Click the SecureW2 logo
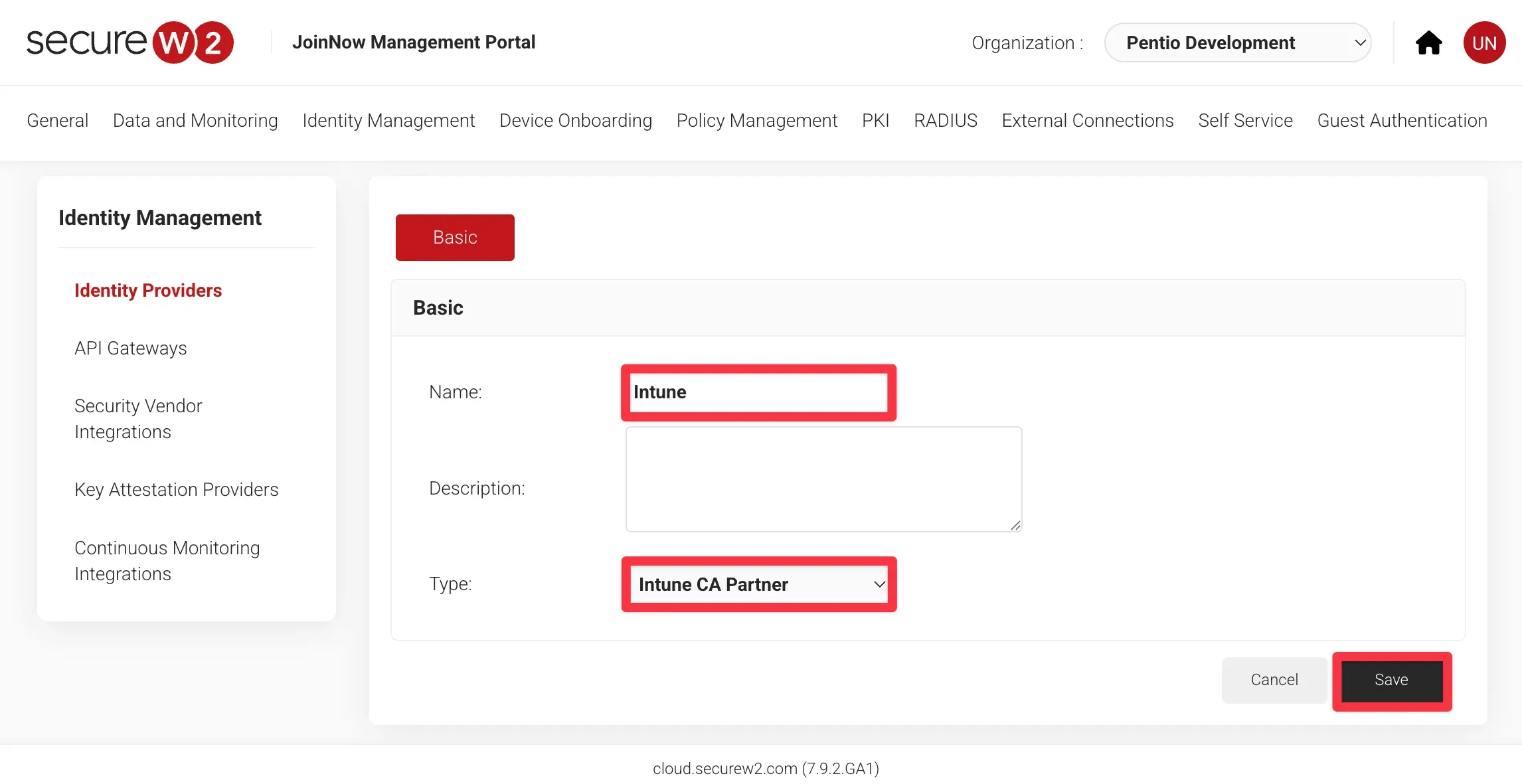Image resolution: width=1522 pixels, height=784 pixels. pos(129,42)
